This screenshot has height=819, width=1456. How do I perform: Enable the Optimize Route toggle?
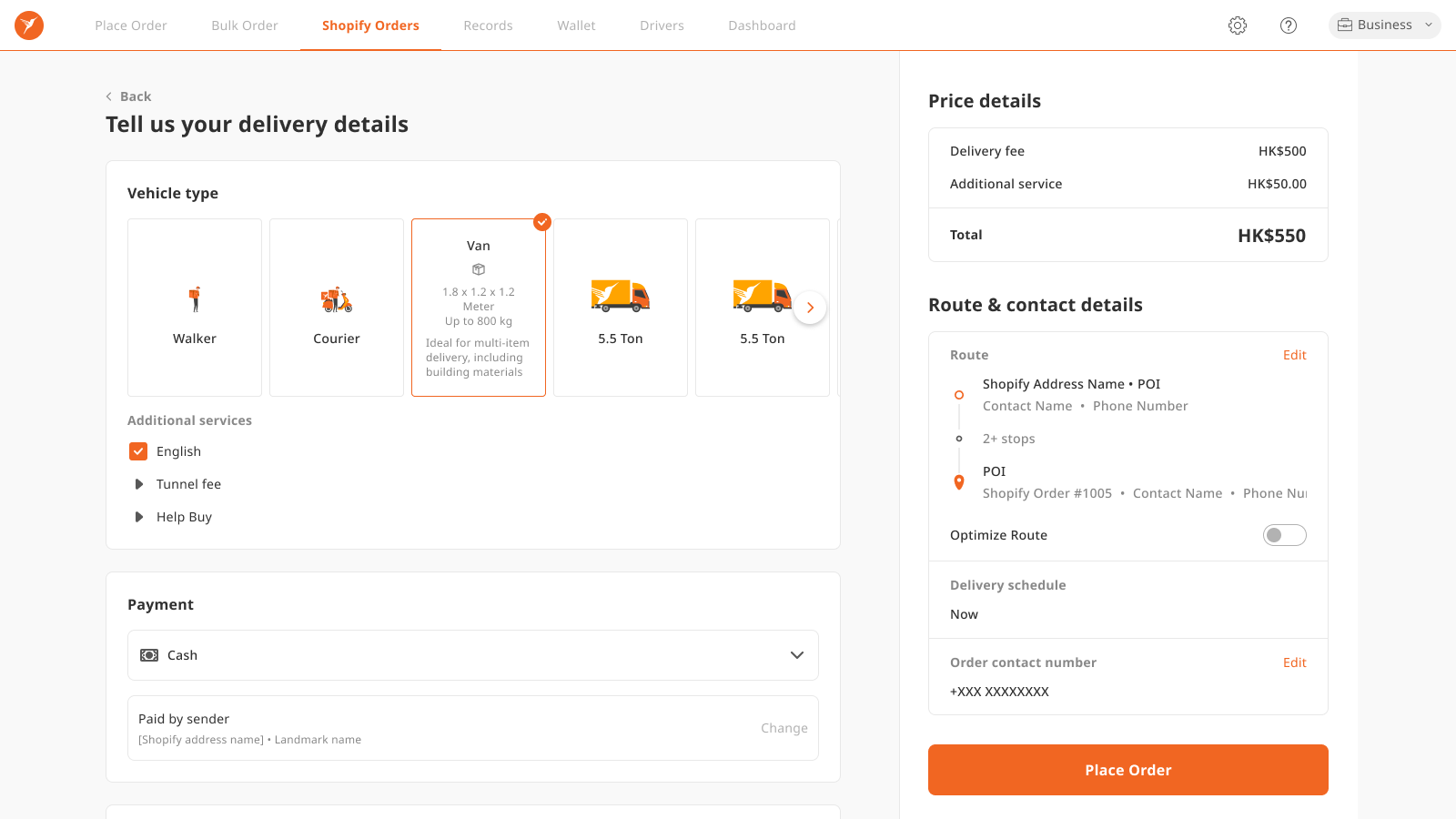(x=1284, y=535)
